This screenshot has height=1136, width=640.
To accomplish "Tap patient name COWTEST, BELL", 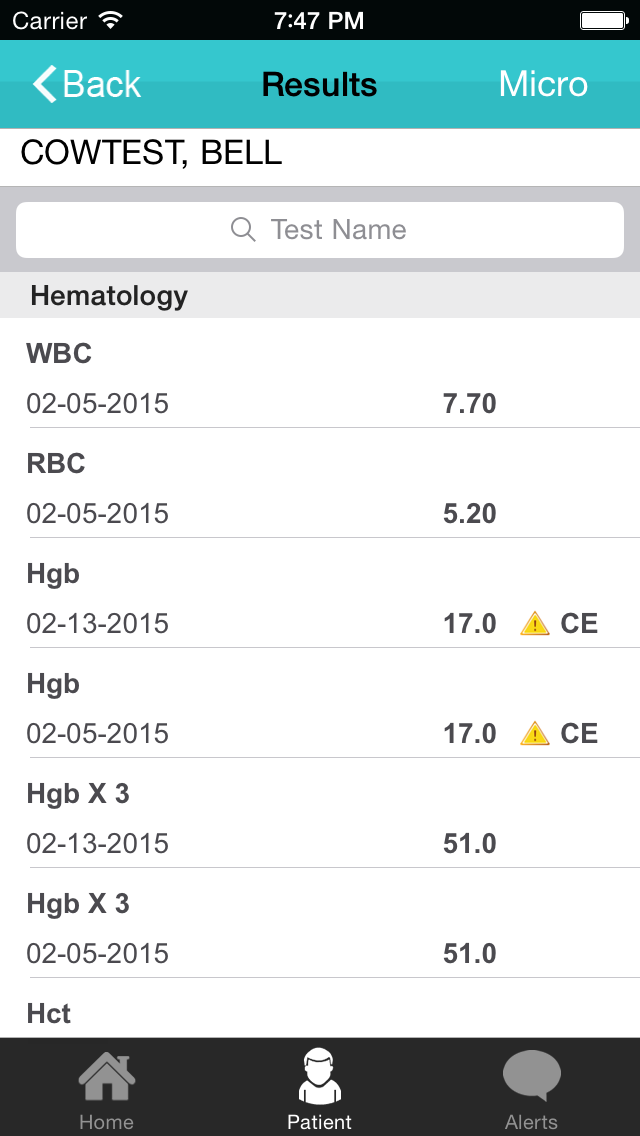I will [x=151, y=153].
